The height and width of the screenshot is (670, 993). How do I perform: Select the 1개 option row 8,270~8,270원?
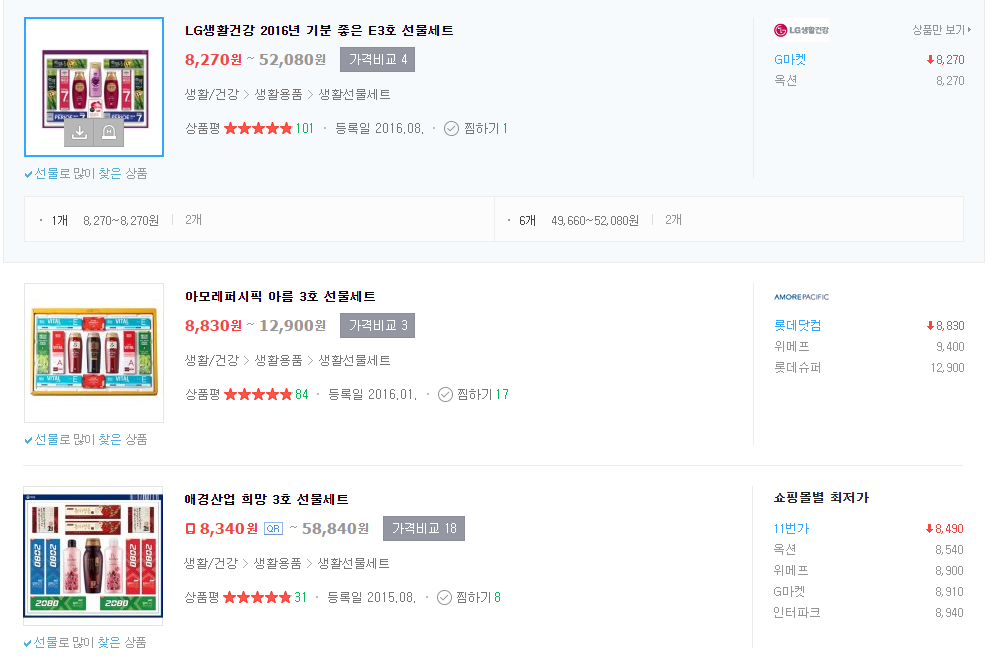pos(120,220)
